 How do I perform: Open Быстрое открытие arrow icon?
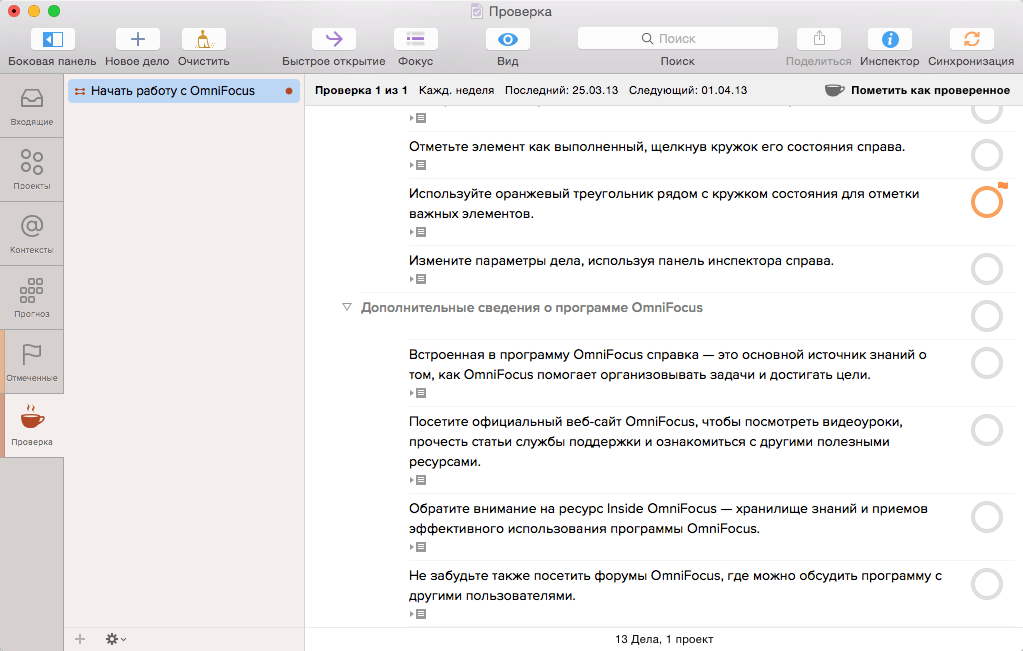click(334, 39)
